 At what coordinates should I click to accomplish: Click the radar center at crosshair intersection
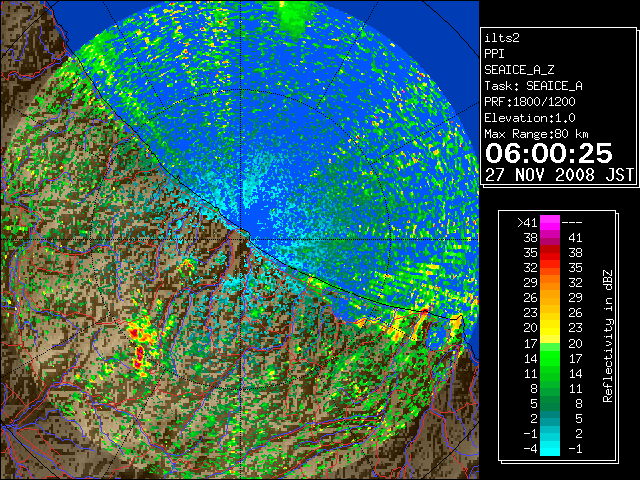241,239
